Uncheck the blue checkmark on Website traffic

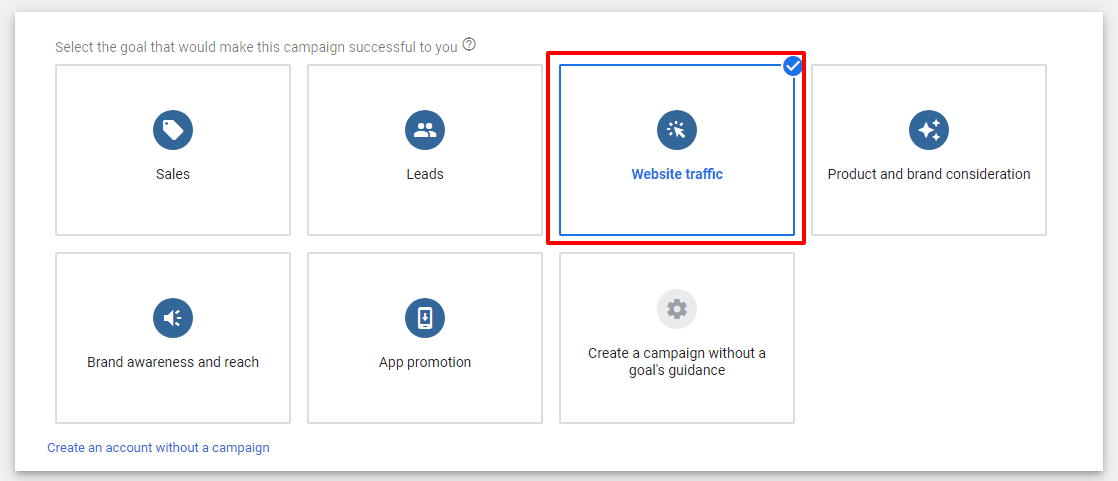tap(793, 66)
